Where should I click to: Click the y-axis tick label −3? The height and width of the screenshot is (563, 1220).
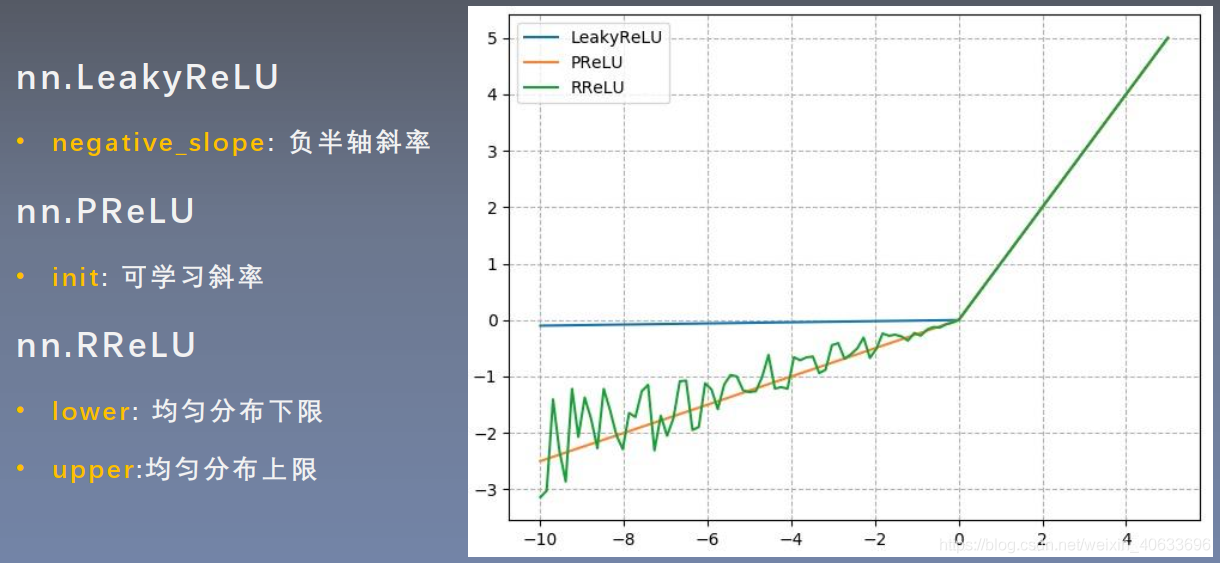point(488,489)
